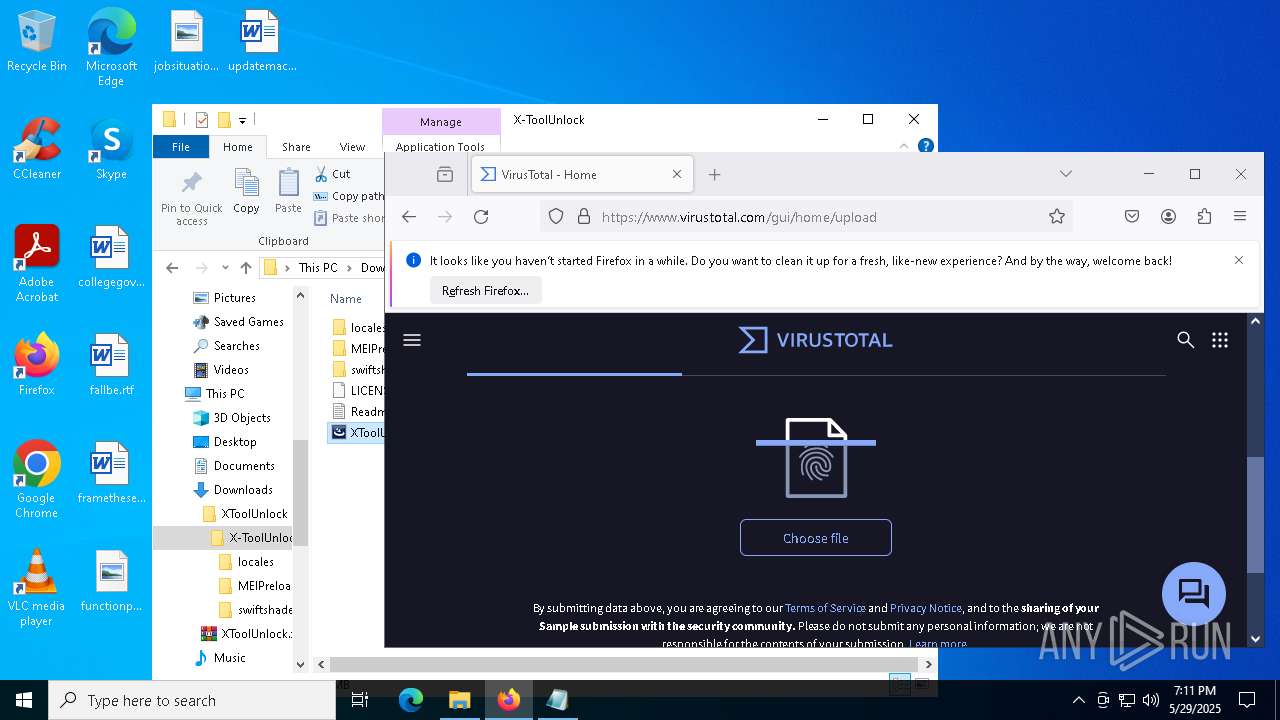Open Firefox account icon in toolbar

[x=1168, y=216]
